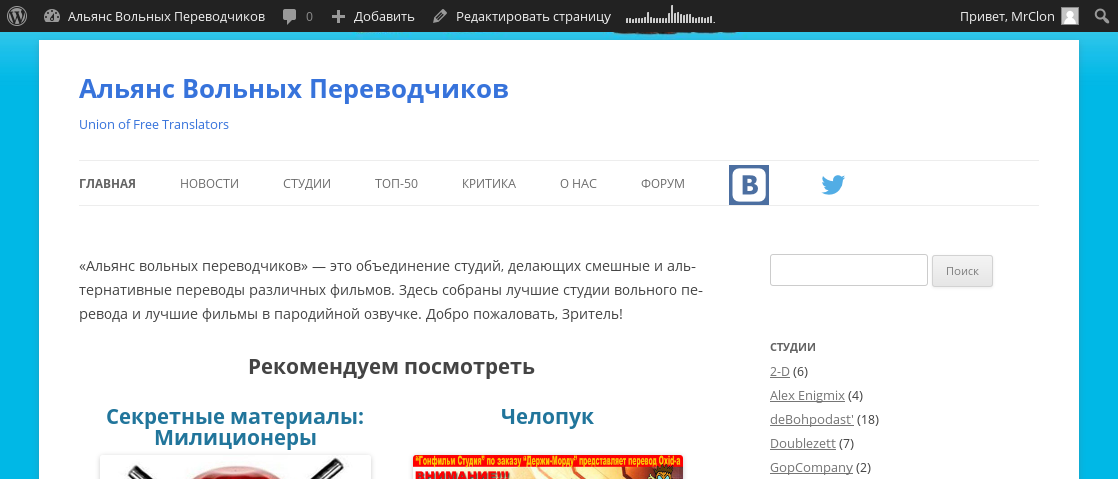The image size is (1118, 479).
Task: Open the deBohpodast' studio link
Action: (811, 419)
